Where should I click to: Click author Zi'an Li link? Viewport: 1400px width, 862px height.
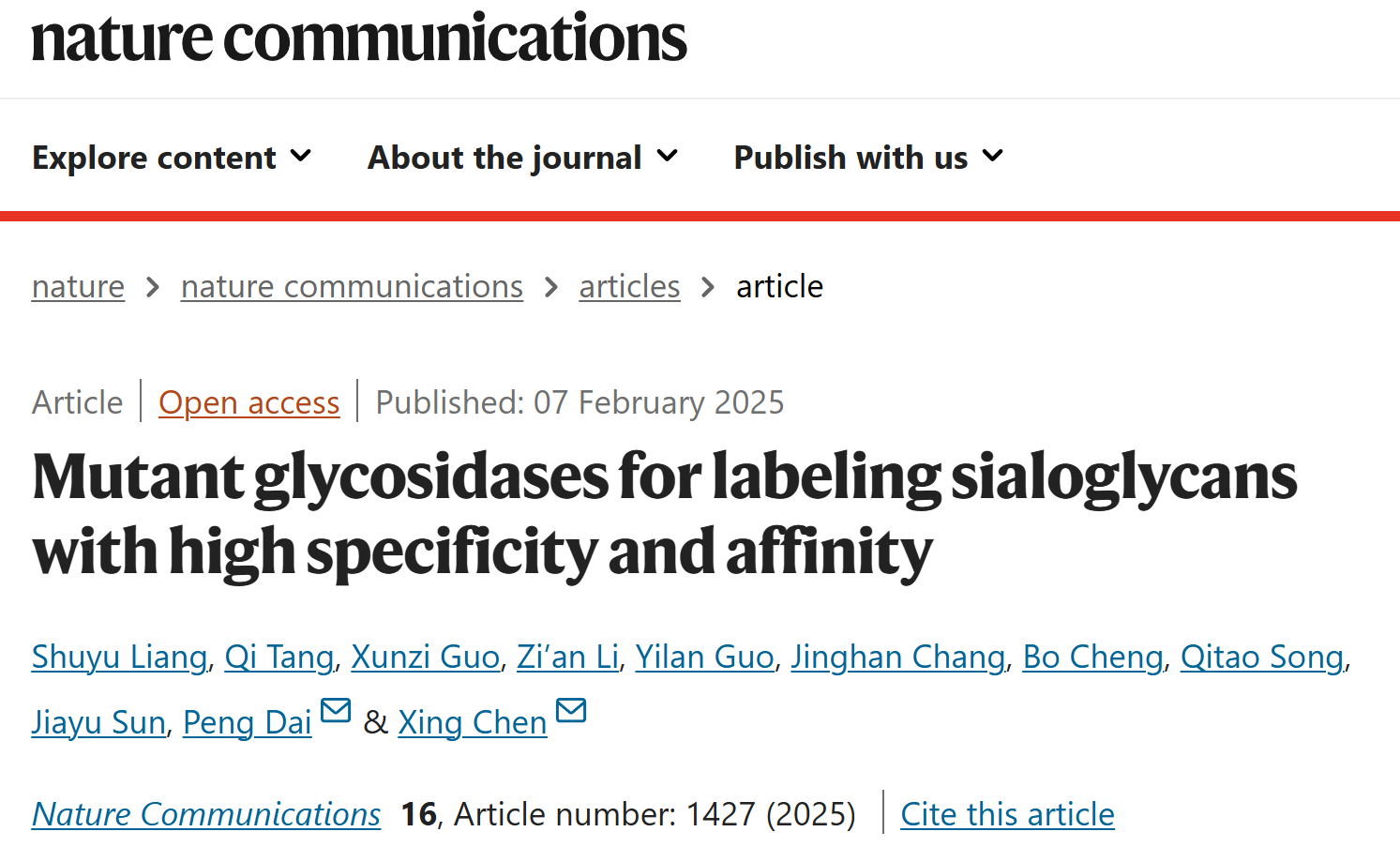coord(567,658)
